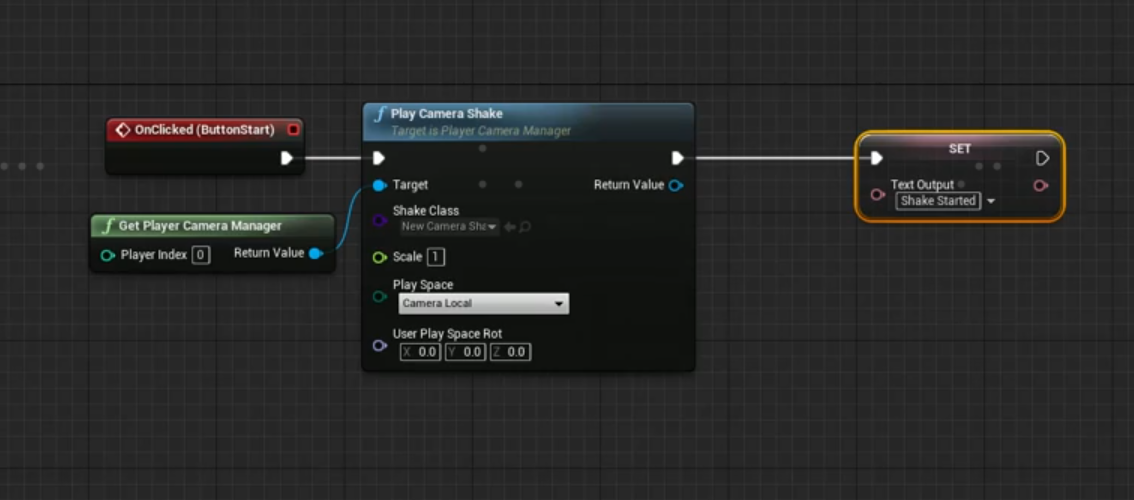The width and height of the screenshot is (1134, 500).
Task: Click the function icon on Play Camera Shake header
Action: pyautogui.click(x=380, y=114)
